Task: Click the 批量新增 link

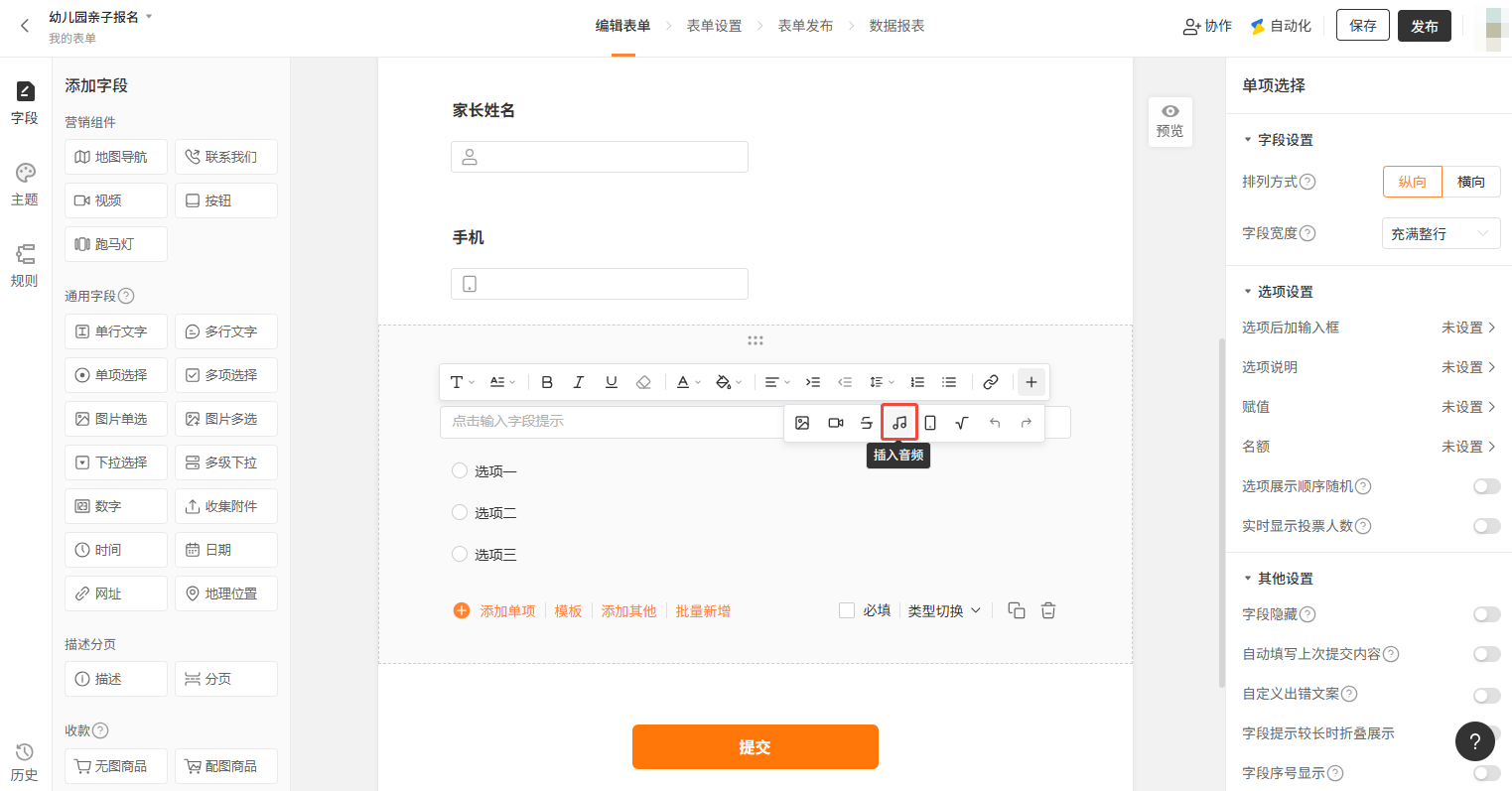Action: [703, 610]
